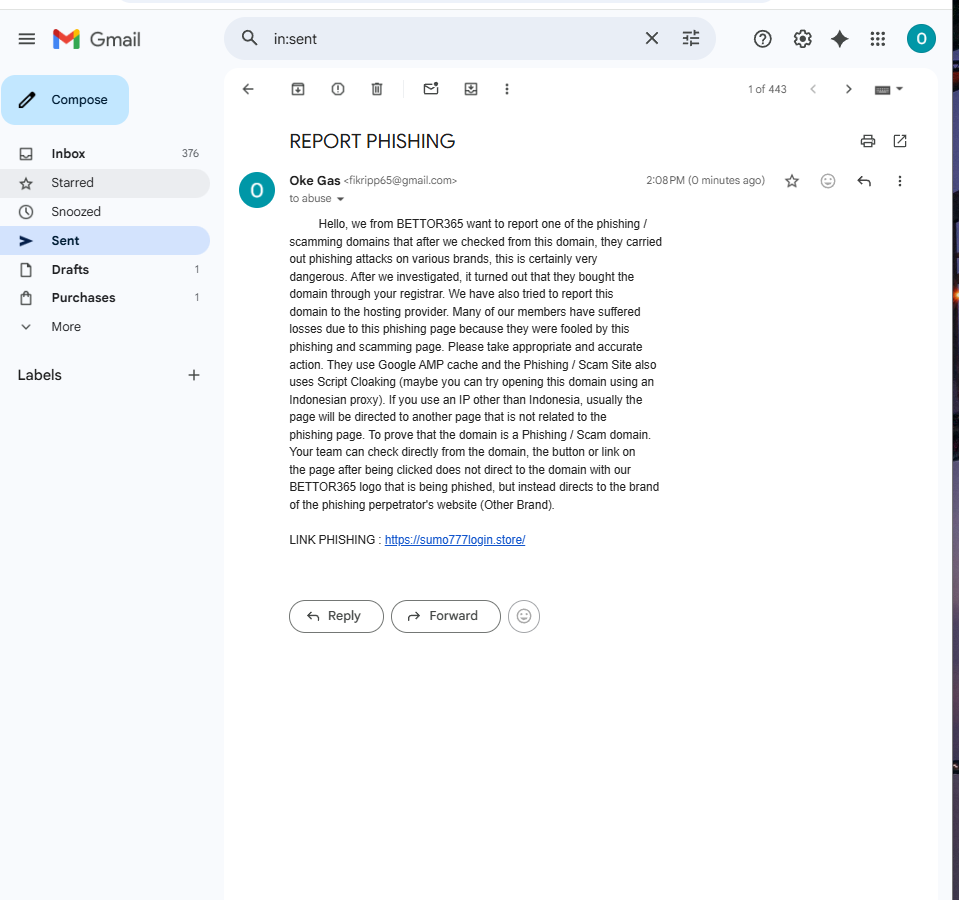Reply using the header arrow icon

[864, 181]
